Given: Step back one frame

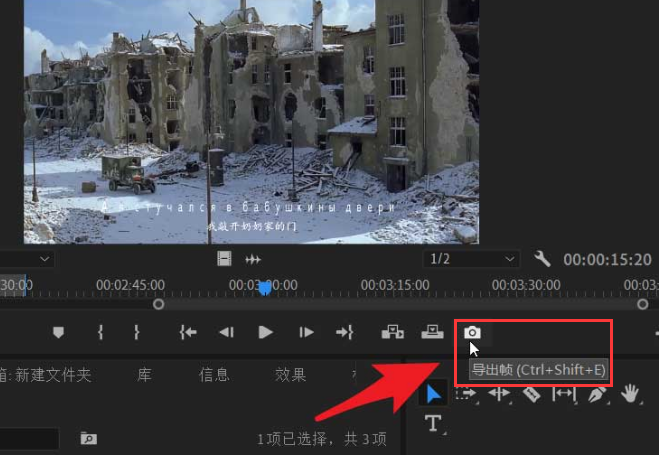Looking at the screenshot, I should coord(227,332).
